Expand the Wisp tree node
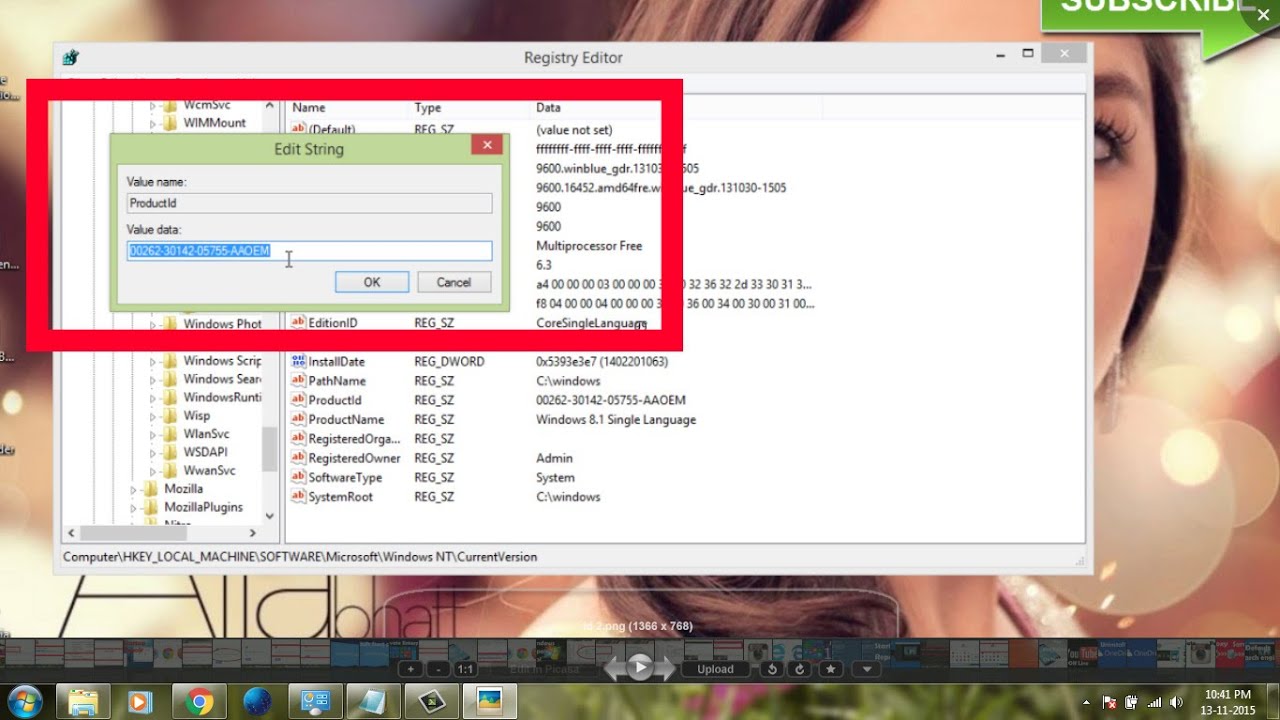 153,416
